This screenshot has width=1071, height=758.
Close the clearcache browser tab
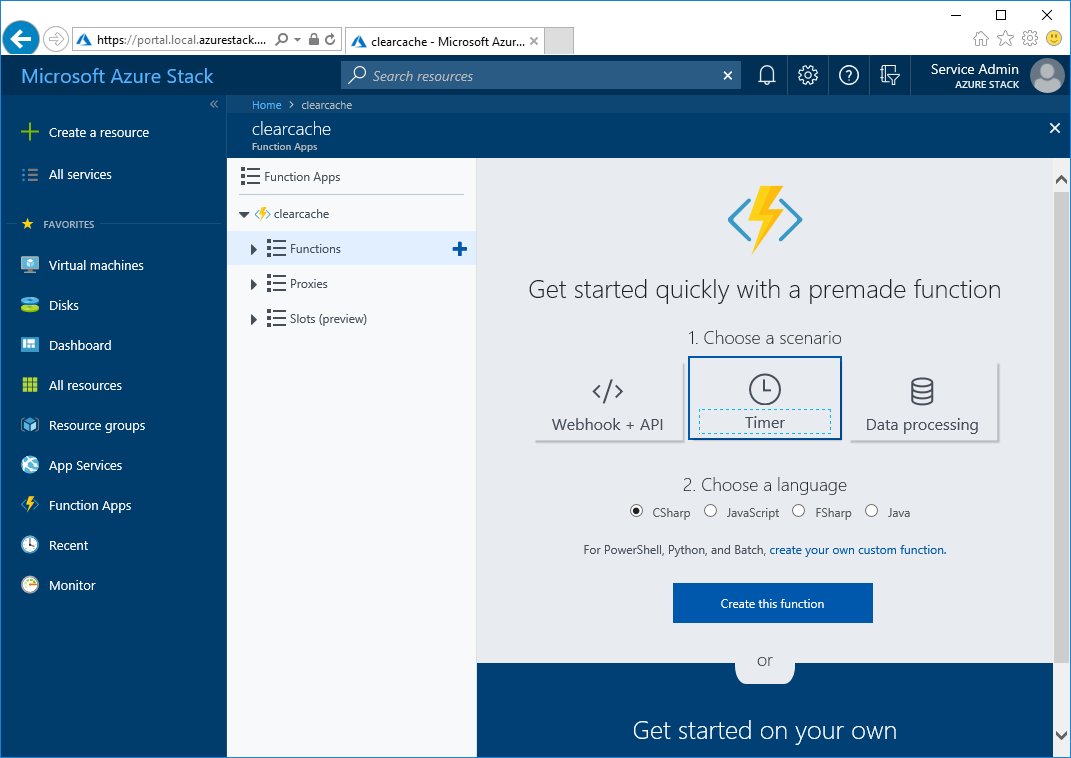tap(534, 41)
